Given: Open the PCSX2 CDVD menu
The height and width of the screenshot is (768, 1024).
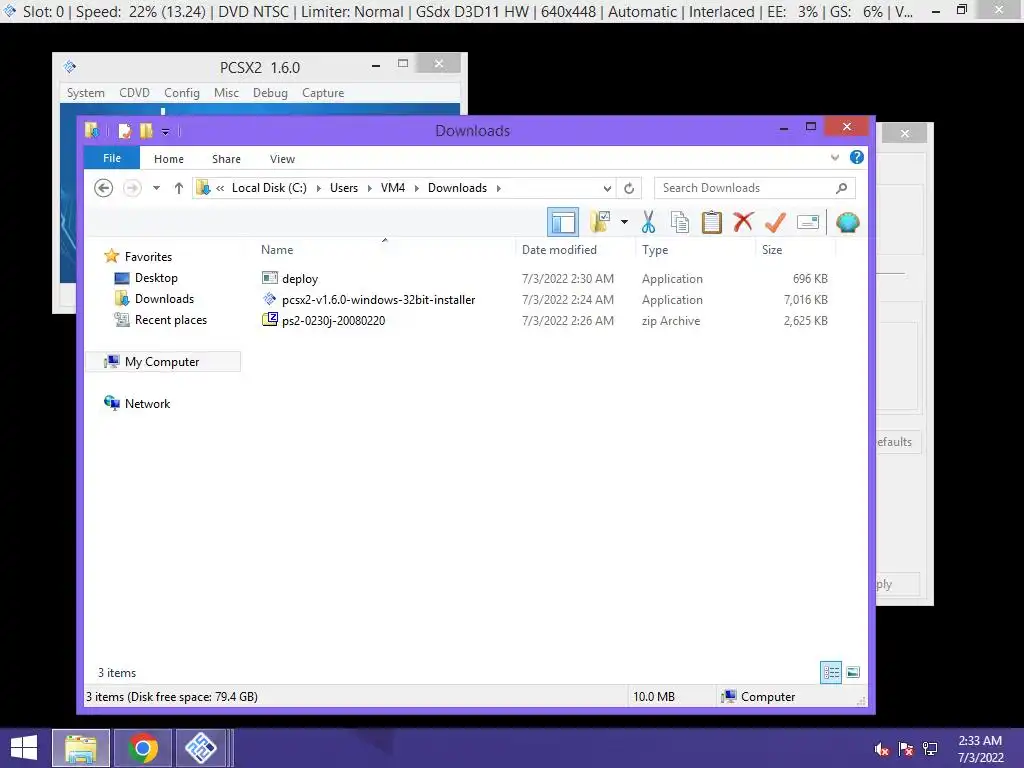Looking at the screenshot, I should point(134,93).
